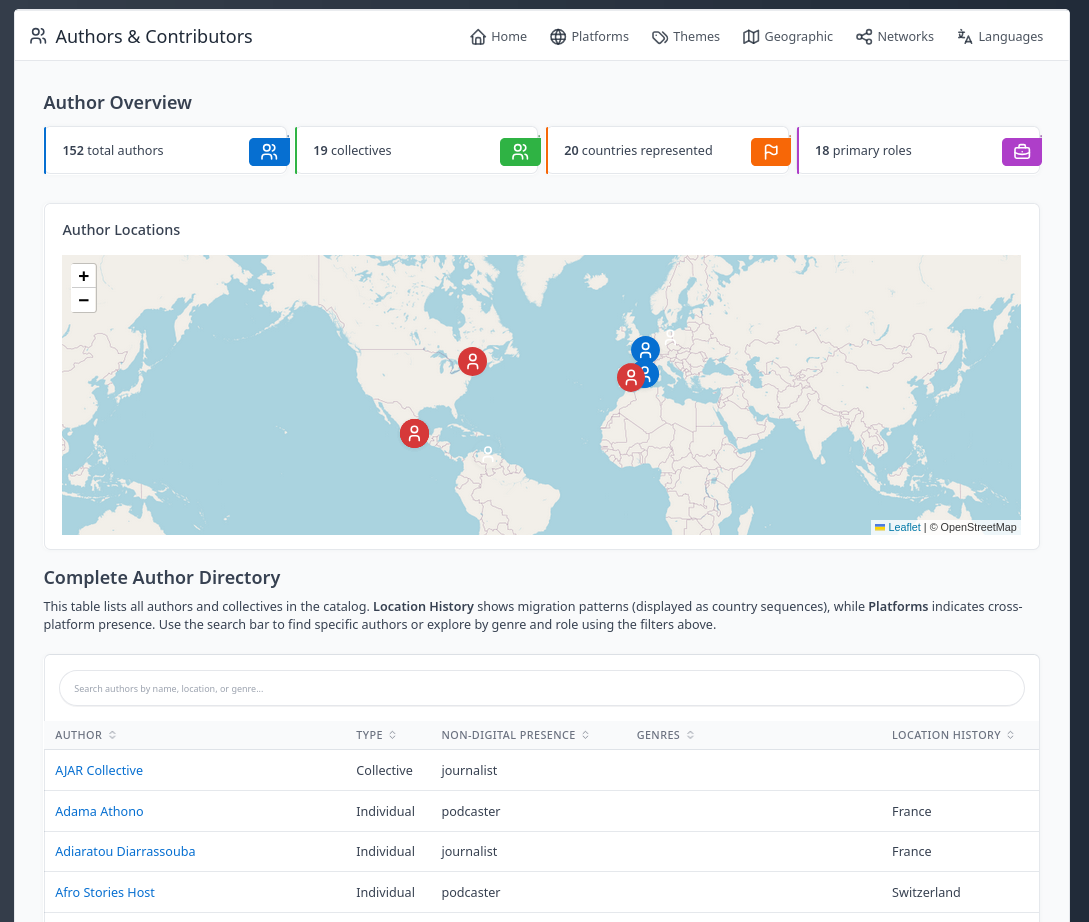The height and width of the screenshot is (922, 1089).
Task: Click the topmost blue marker over Europe
Action: [645, 350]
